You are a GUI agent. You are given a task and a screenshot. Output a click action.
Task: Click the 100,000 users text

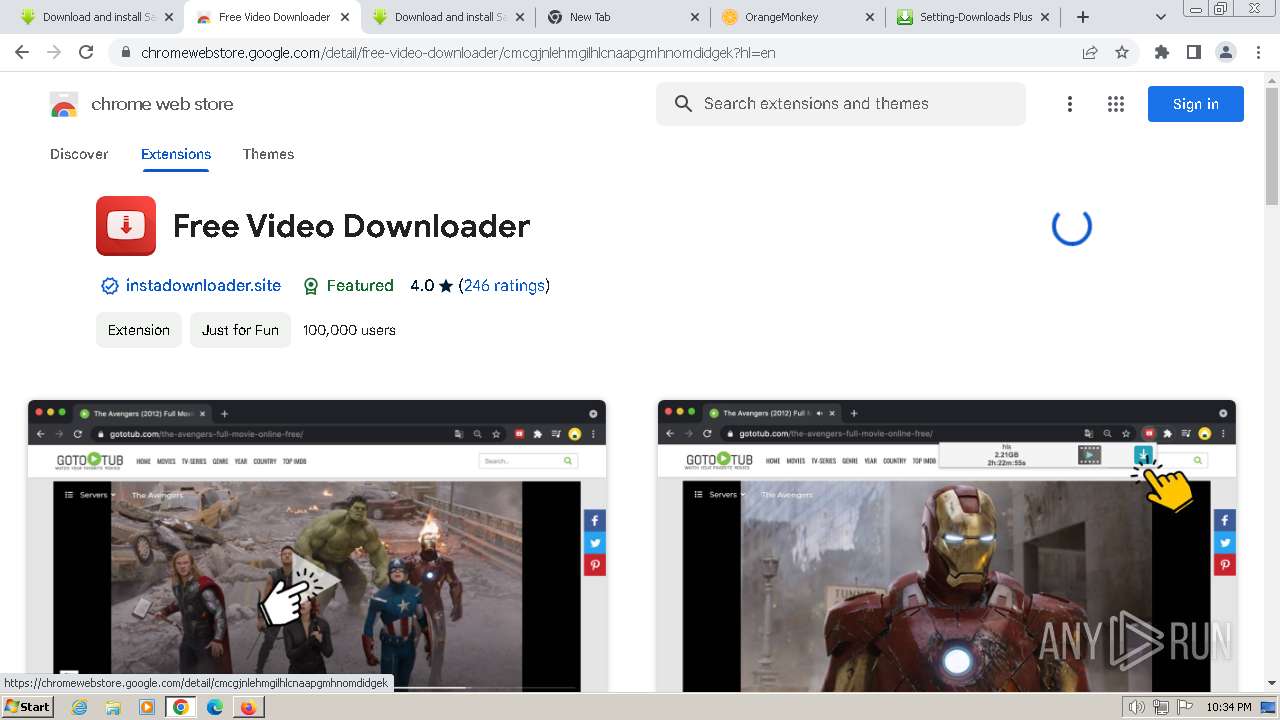[349, 330]
